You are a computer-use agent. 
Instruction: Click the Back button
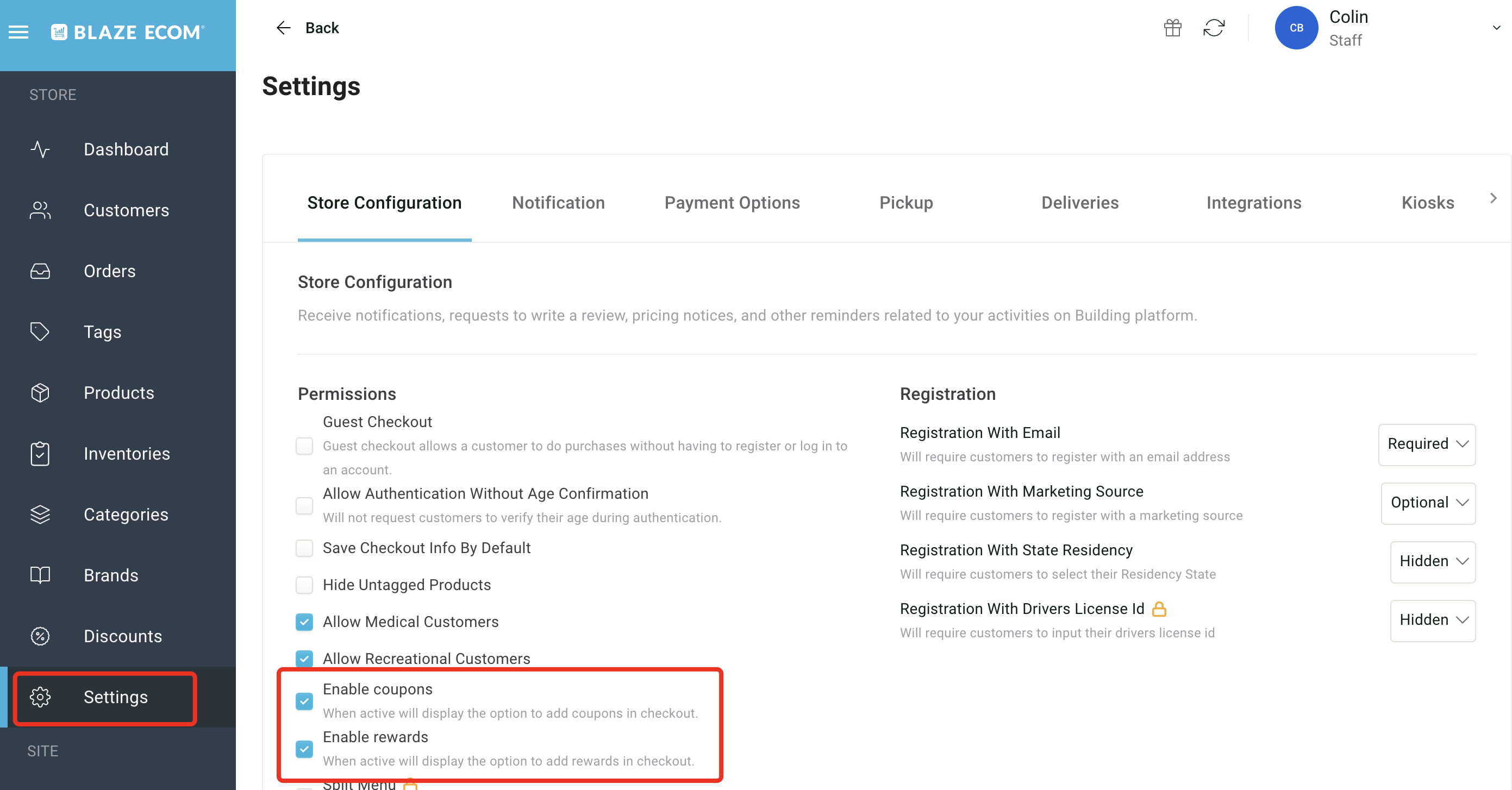pyautogui.click(x=308, y=28)
